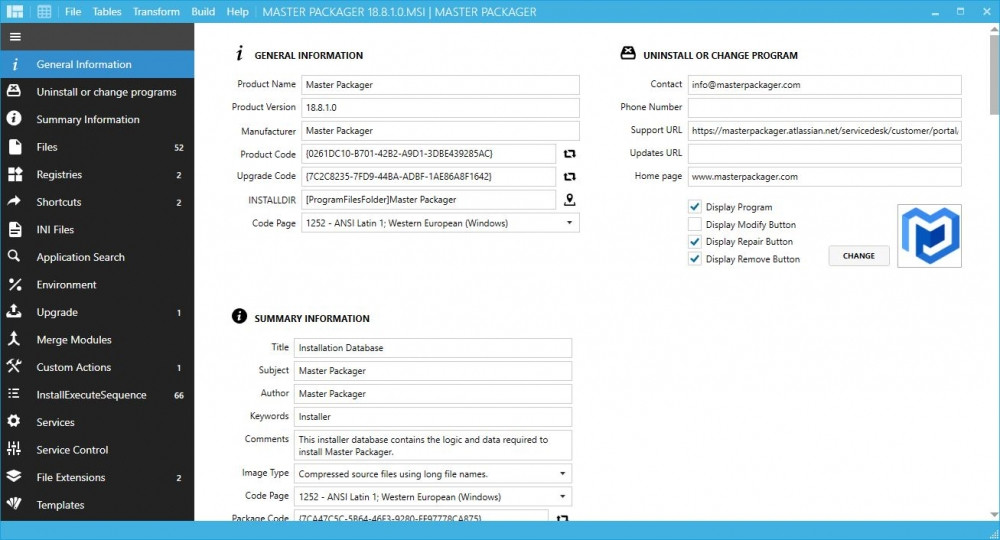Image resolution: width=1000 pixels, height=540 pixels.
Task: Open Environment percent icon in sidebar
Action: pos(14,284)
